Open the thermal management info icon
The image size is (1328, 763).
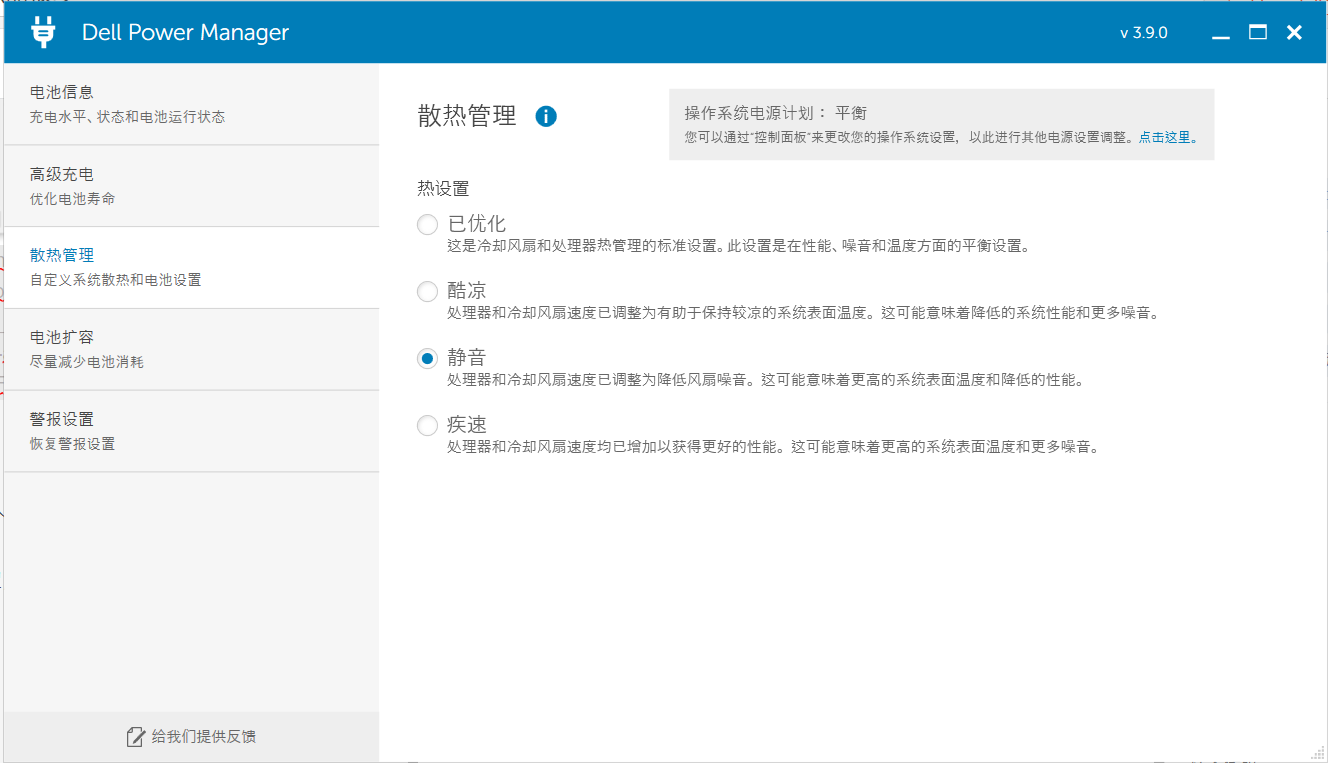pyautogui.click(x=546, y=116)
